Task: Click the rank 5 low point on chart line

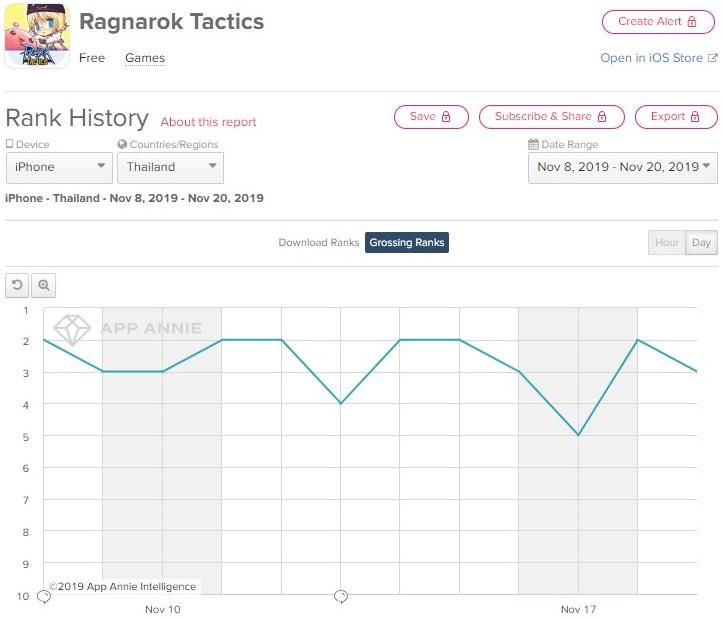Action: pyautogui.click(x=578, y=435)
